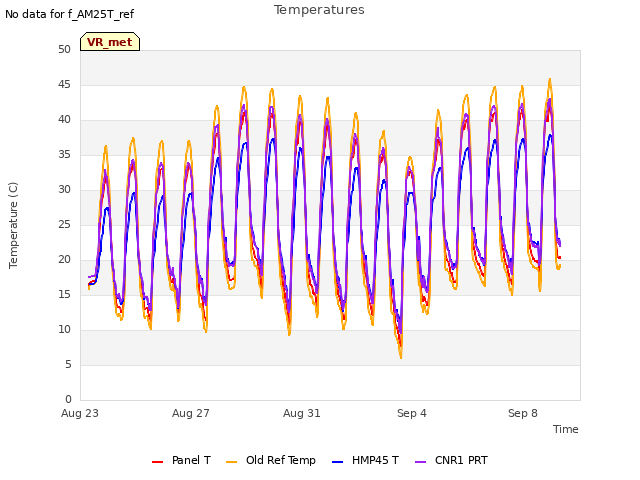Screen dimensions: 640x480
Task: Click the 5 y-axis tick label
Action: (68, 365)
